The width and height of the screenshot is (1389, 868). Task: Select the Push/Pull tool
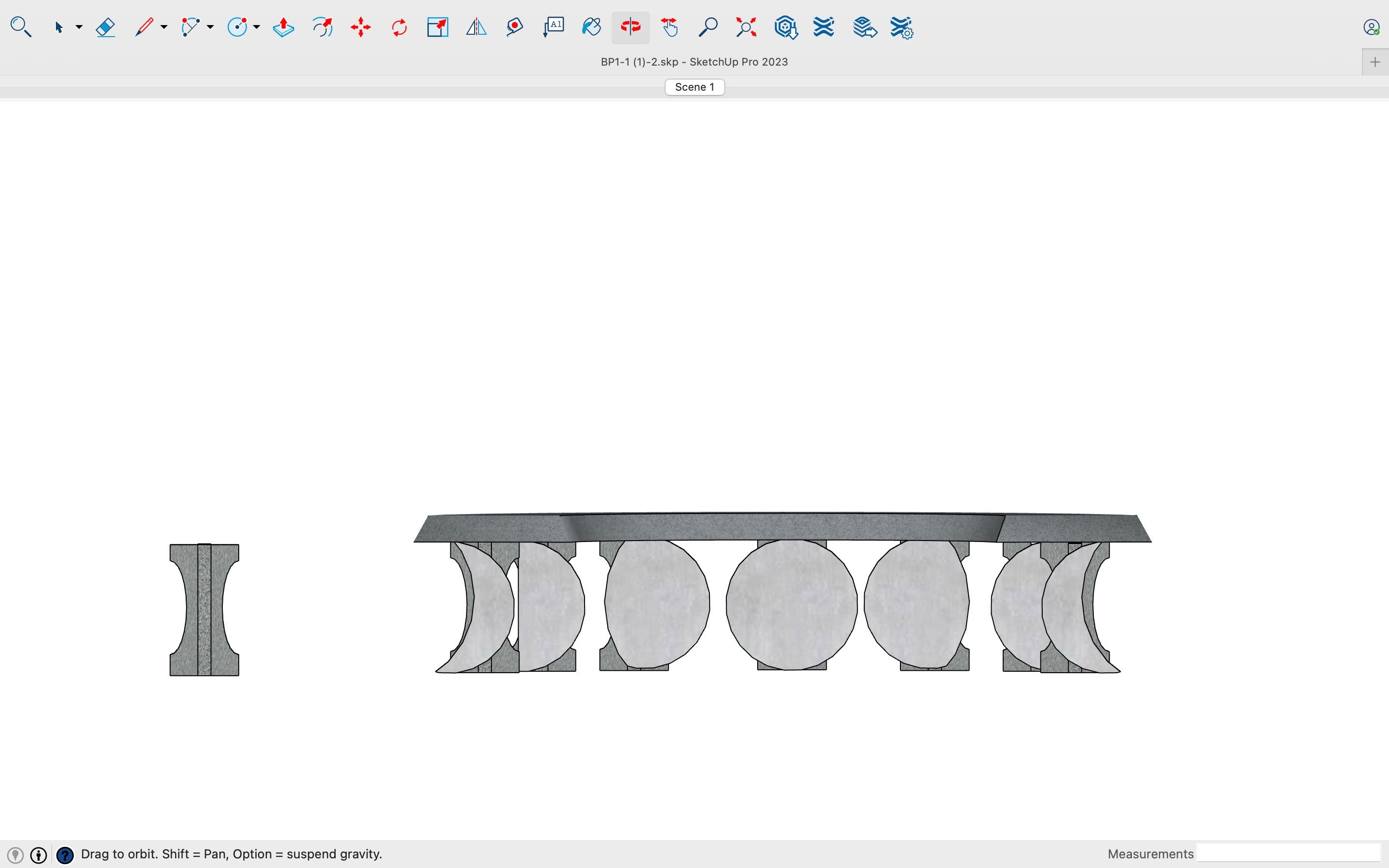pos(284,27)
